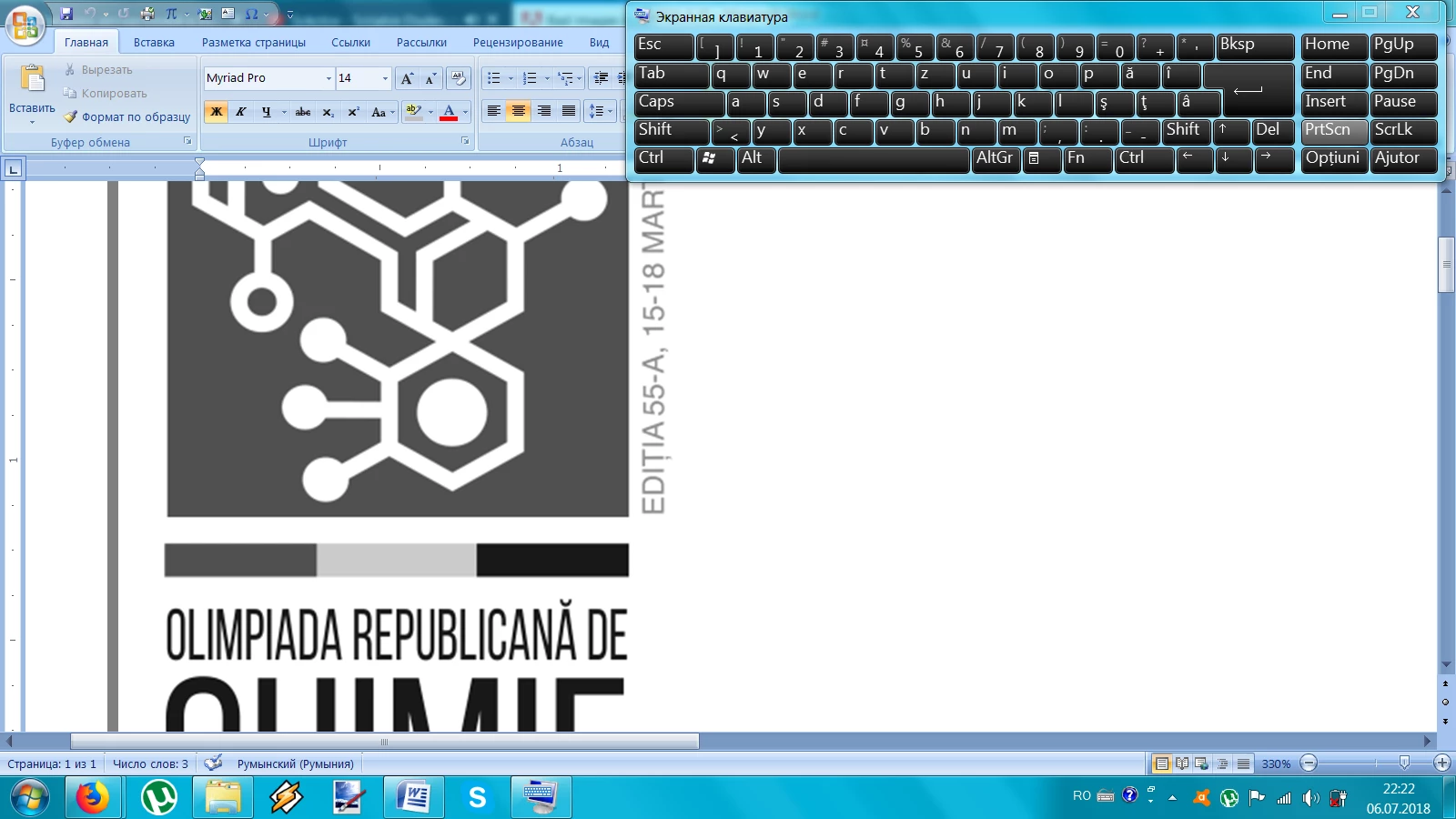The width and height of the screenshot is (1456, 819).
Task: Switch to outline view
Action: pos(1222,763)
